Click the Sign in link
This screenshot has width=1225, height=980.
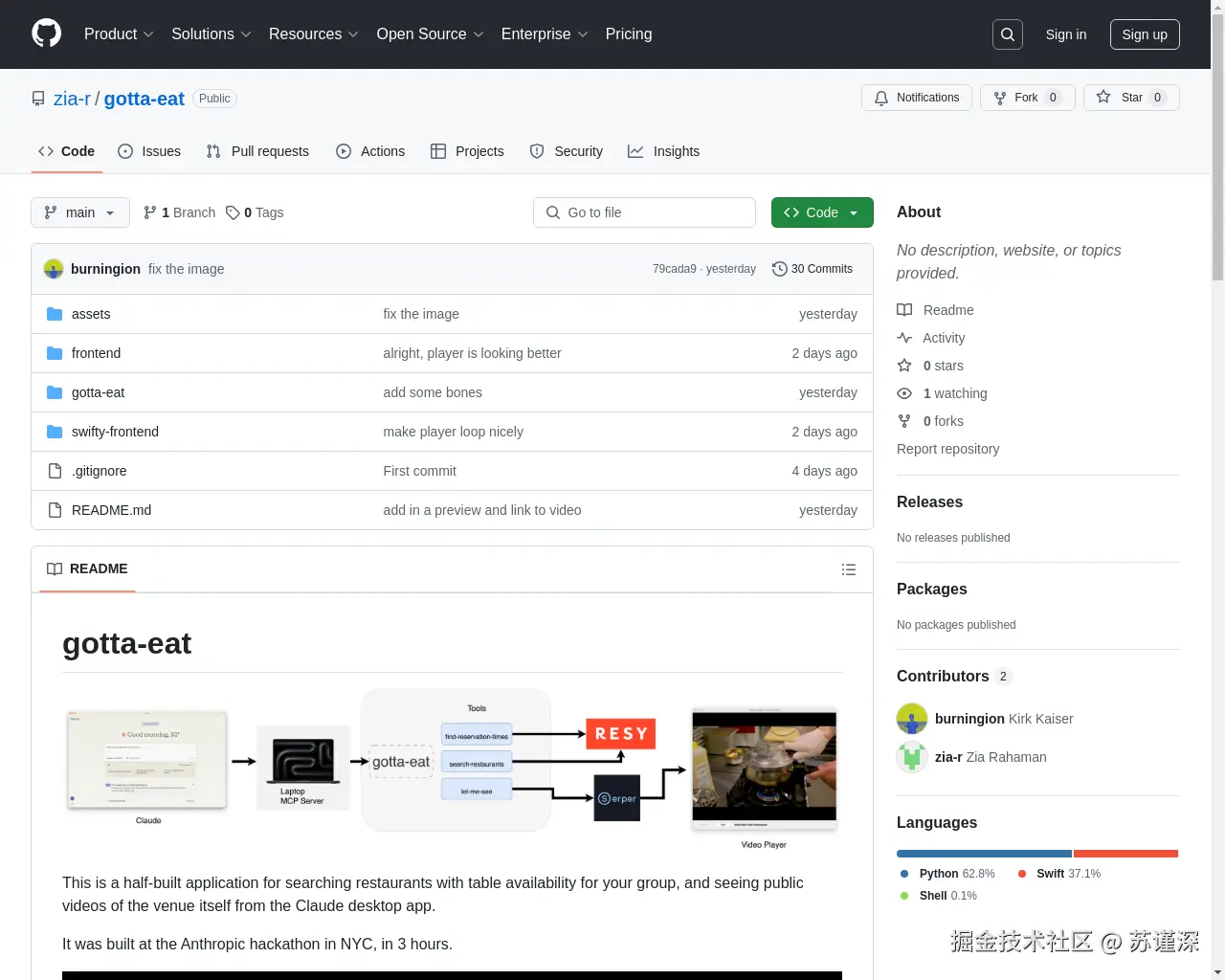tap(1066, 34)
